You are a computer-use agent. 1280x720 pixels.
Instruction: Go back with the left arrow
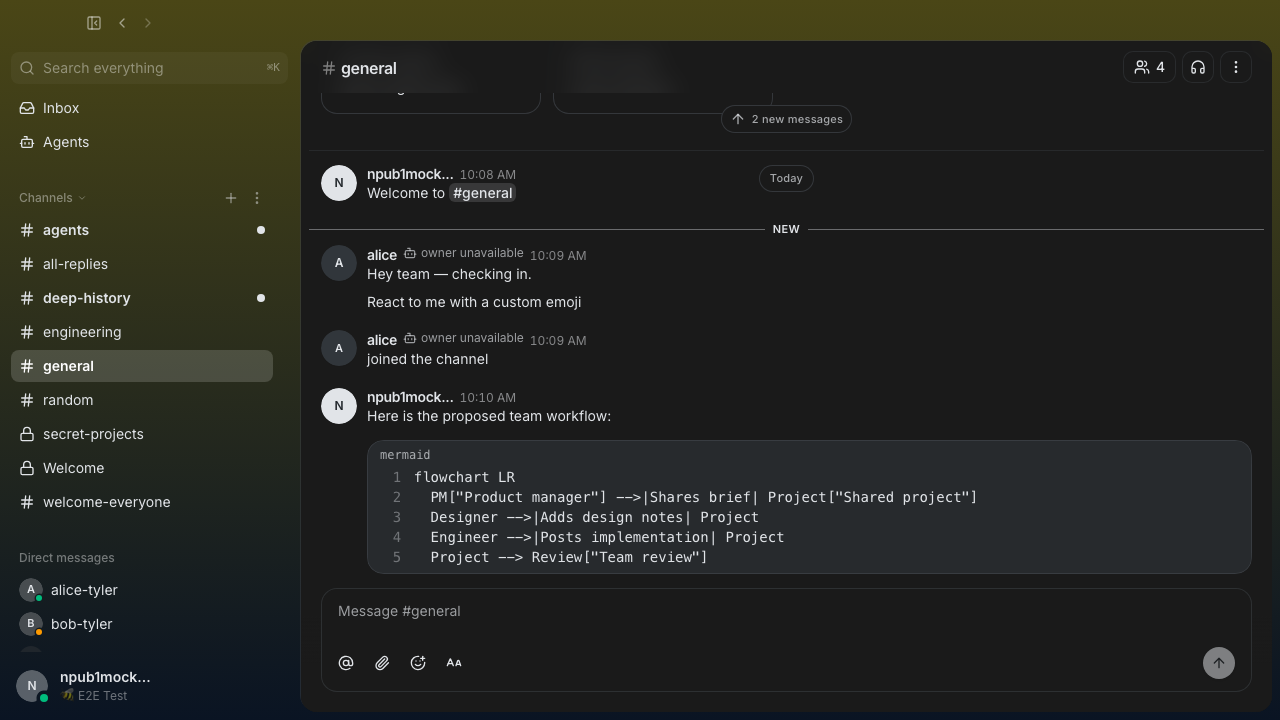pos(122,23)
